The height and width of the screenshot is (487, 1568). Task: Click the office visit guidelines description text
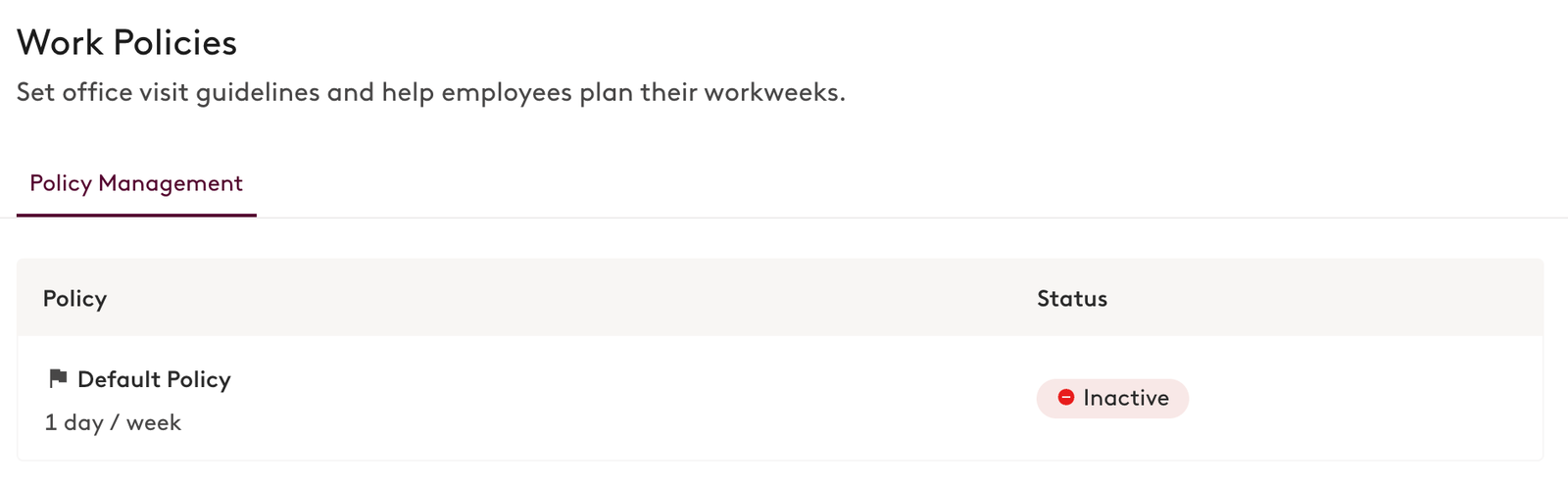[x=431, y=92]
